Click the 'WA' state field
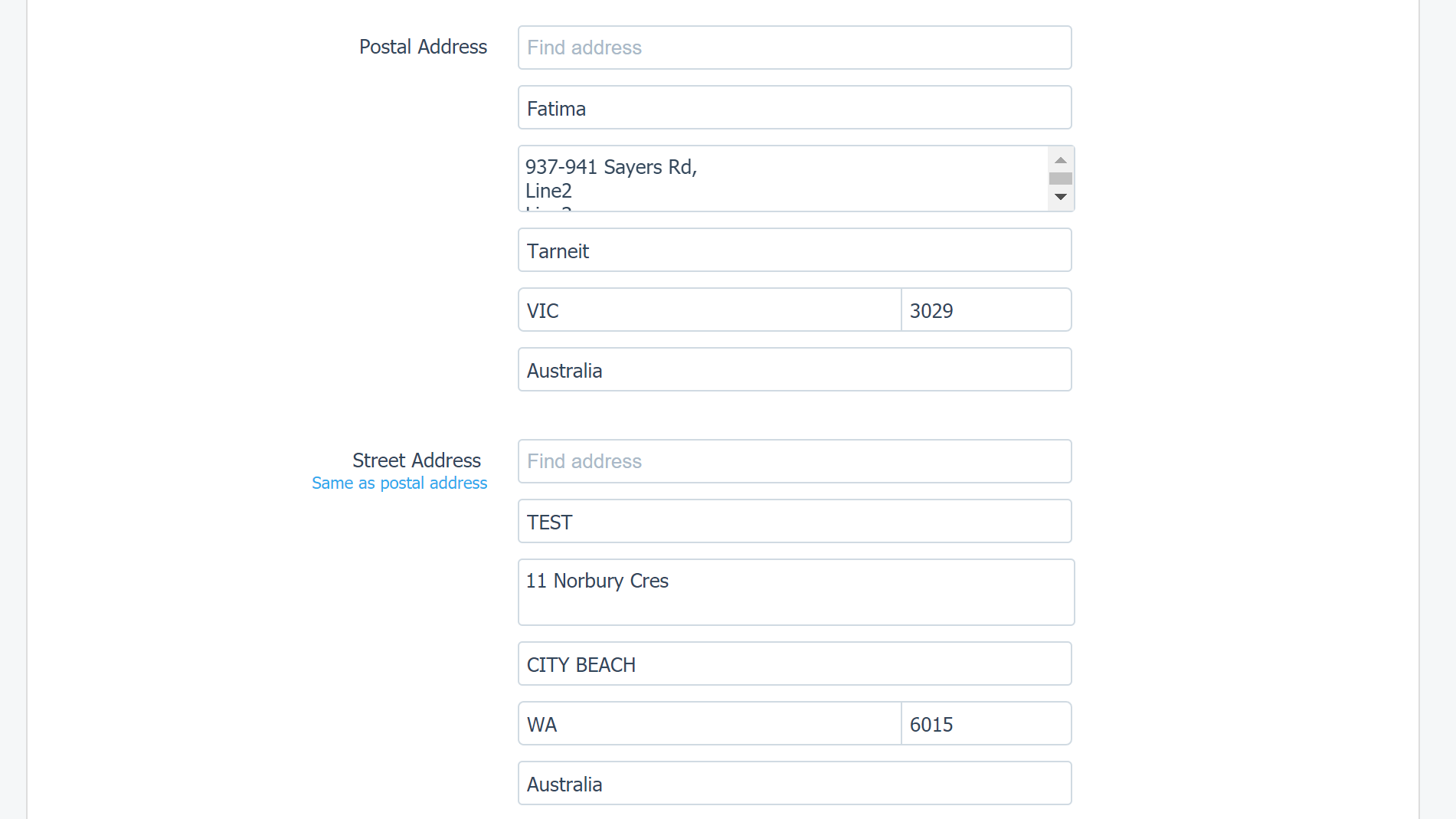This screenshot has height=819, width=1456. point(710,723)
